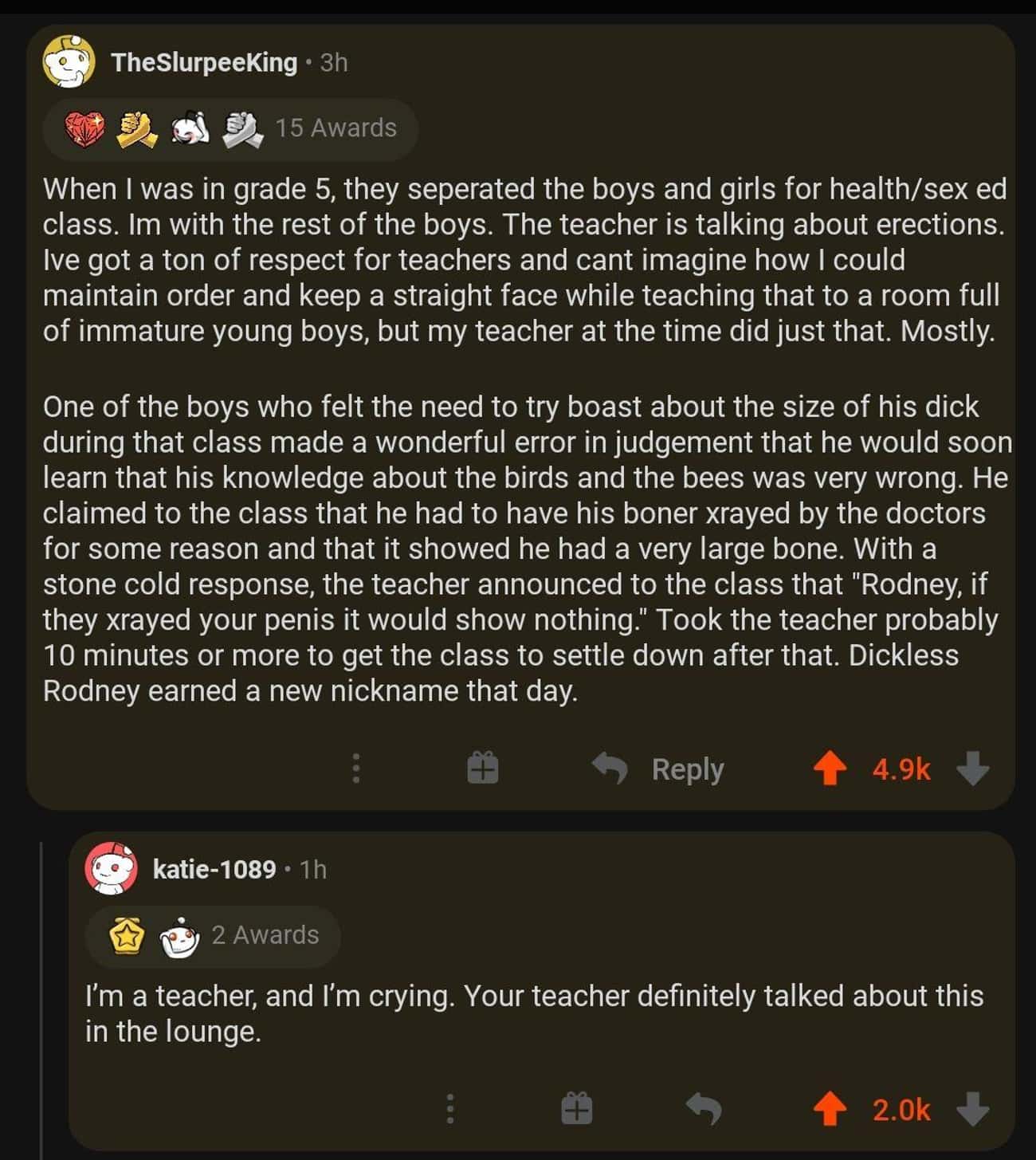Click the reply arrow on katie-1089's comment
1036x1160 pixels.
click(704, 1108)
